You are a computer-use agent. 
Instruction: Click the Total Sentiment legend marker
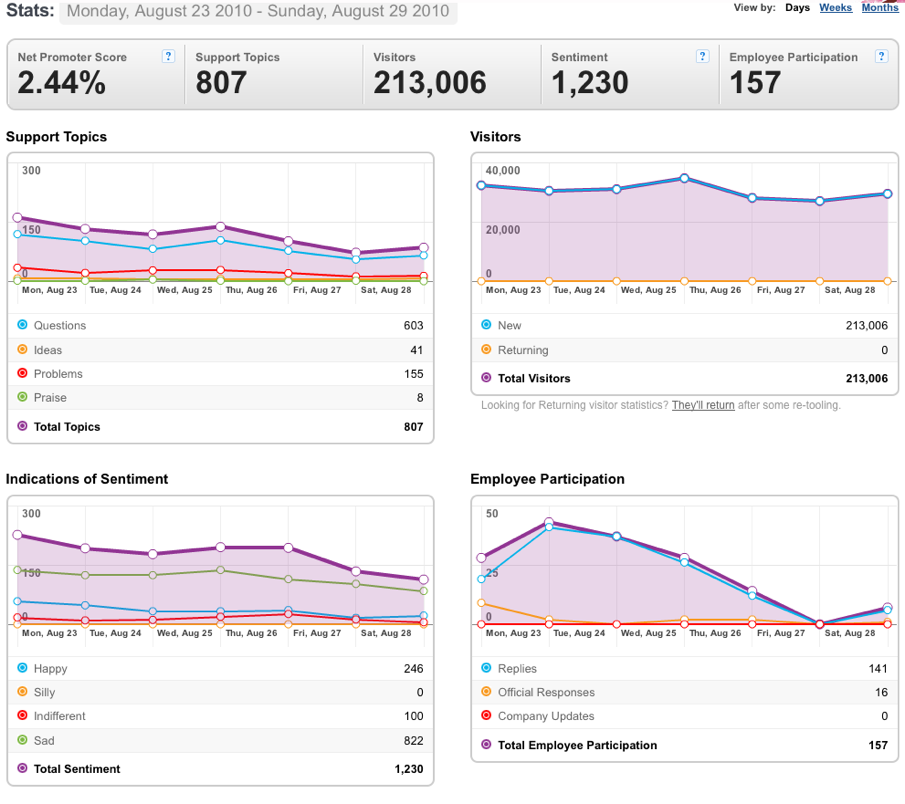[23, 768]
